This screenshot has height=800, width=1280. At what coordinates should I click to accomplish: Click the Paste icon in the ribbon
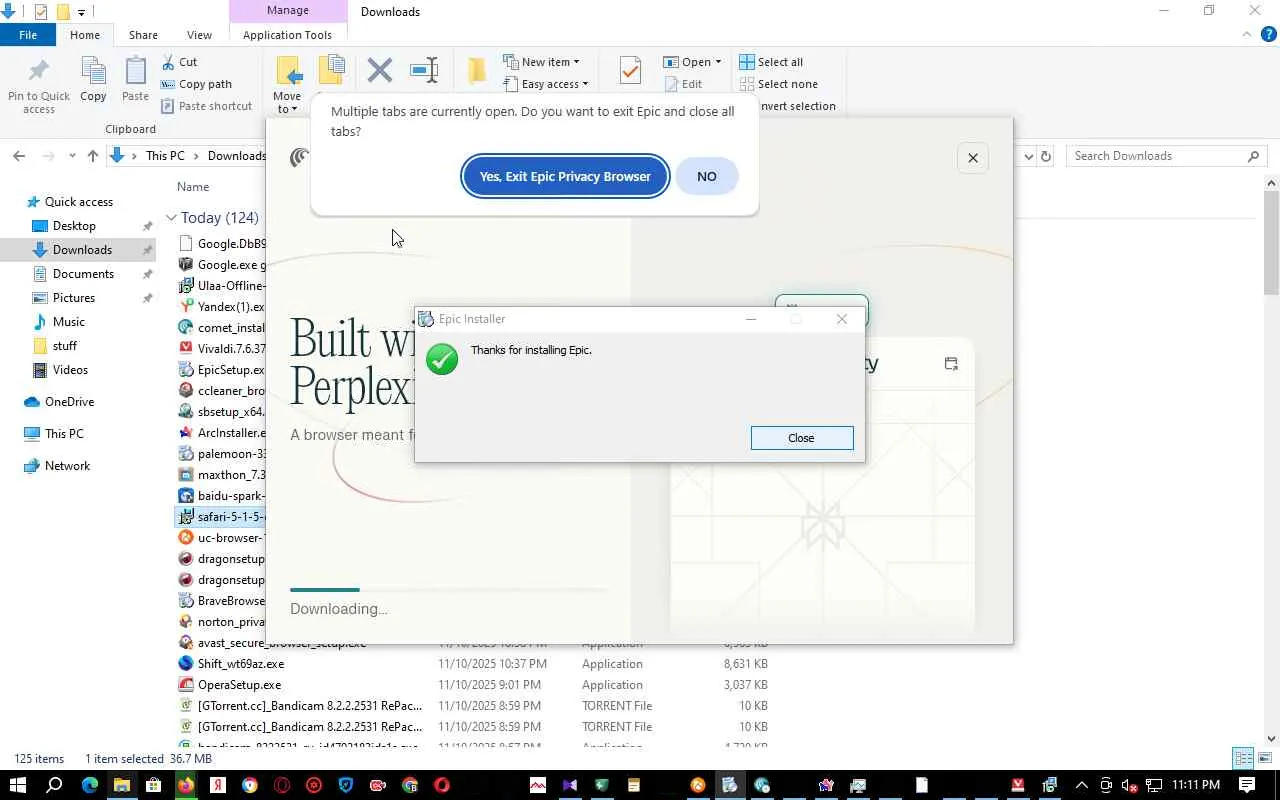tap(135, 79)
